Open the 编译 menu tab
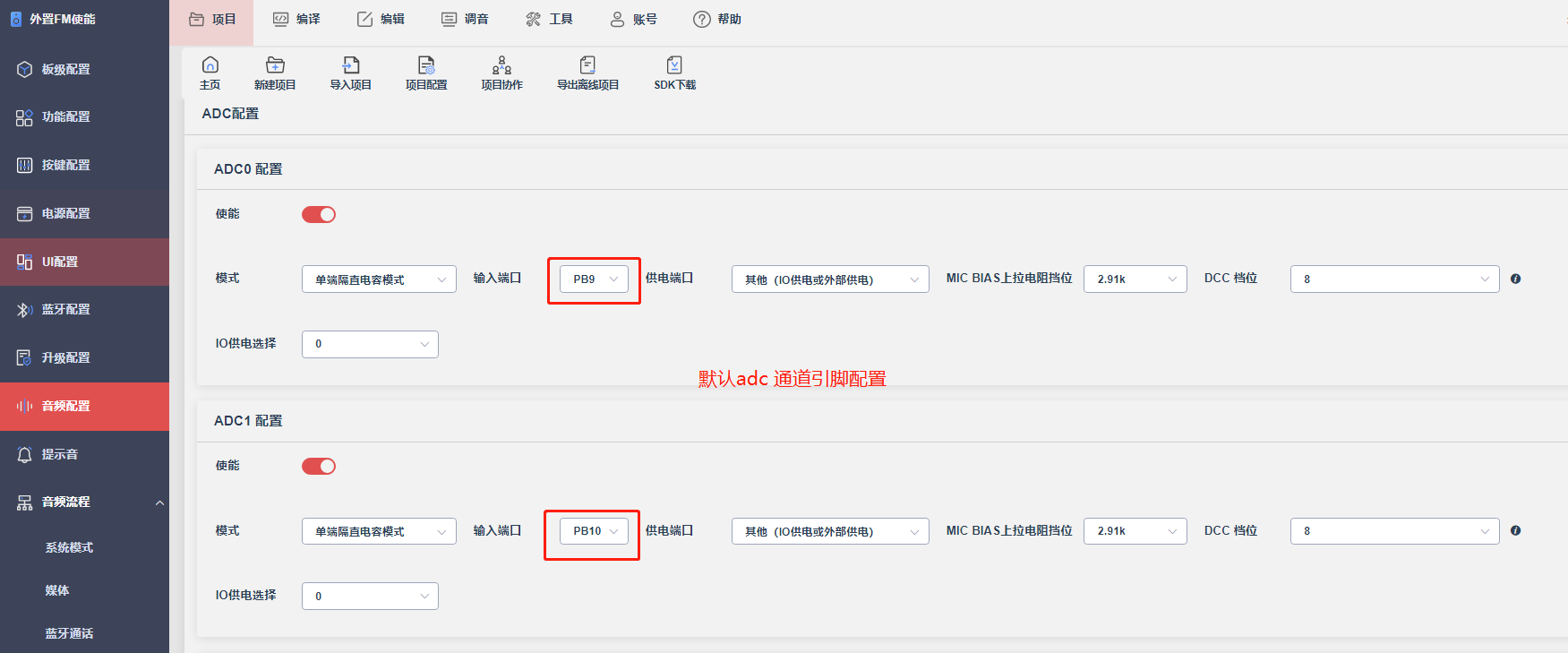The height and width of the screenshot is (653, 1568). [x=296, y=19]
